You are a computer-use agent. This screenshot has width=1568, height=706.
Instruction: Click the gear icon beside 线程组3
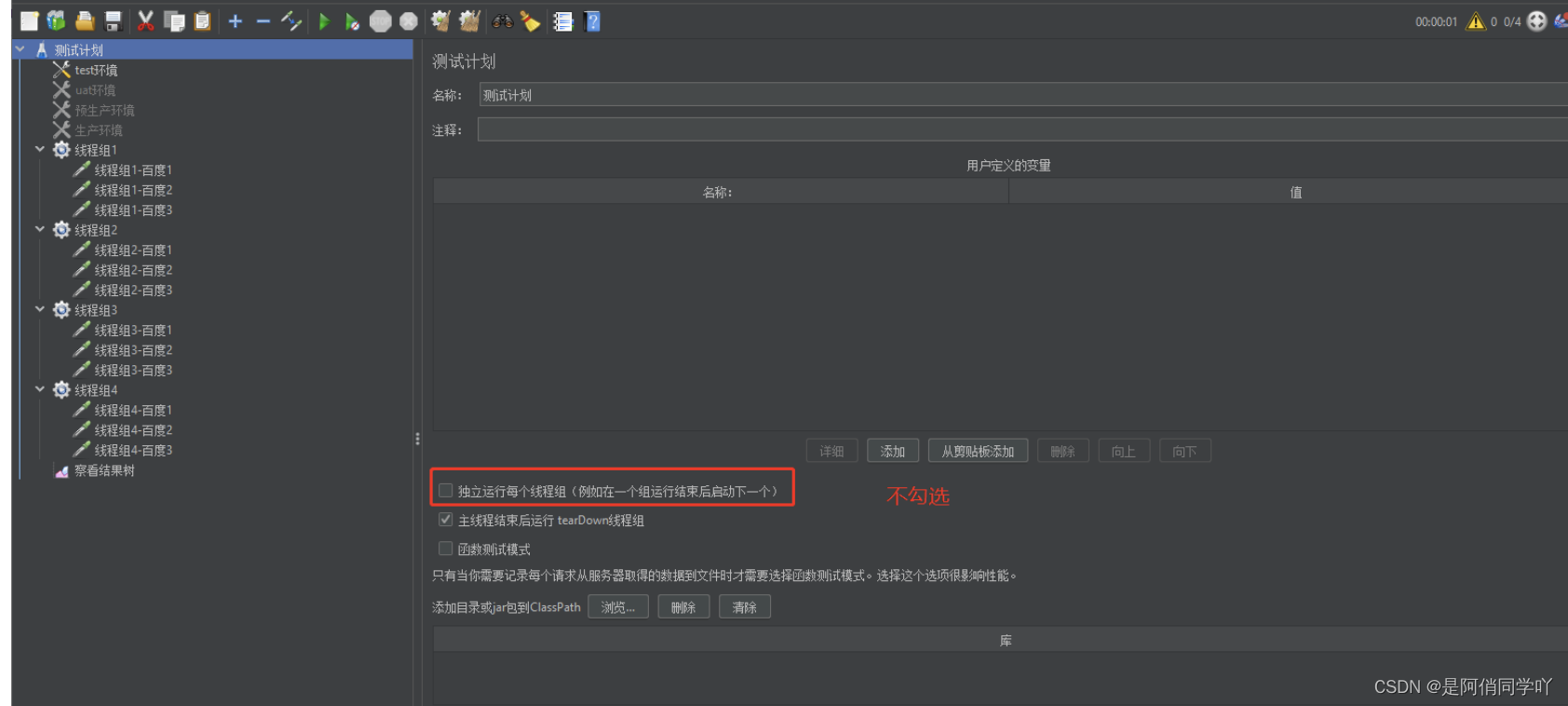[61, 310]
